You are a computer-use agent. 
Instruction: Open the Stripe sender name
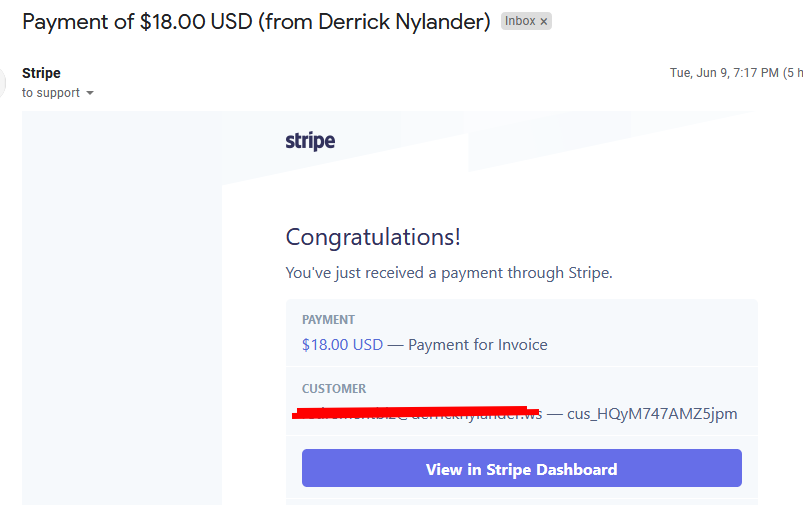(41, 73)
